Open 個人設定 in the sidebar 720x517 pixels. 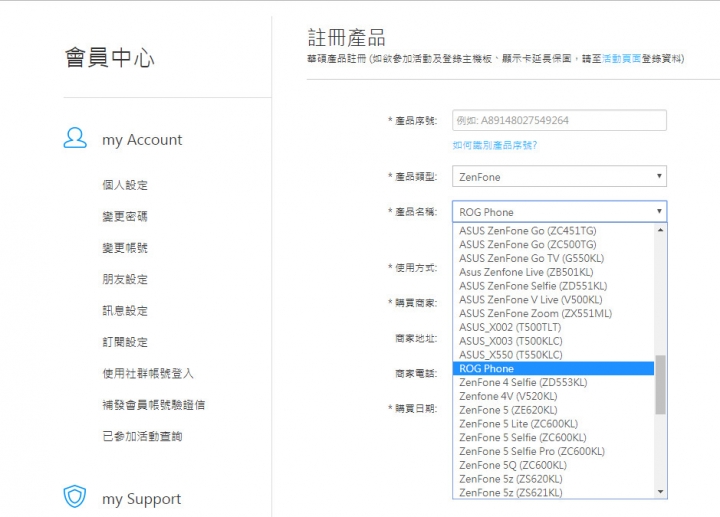125,185
